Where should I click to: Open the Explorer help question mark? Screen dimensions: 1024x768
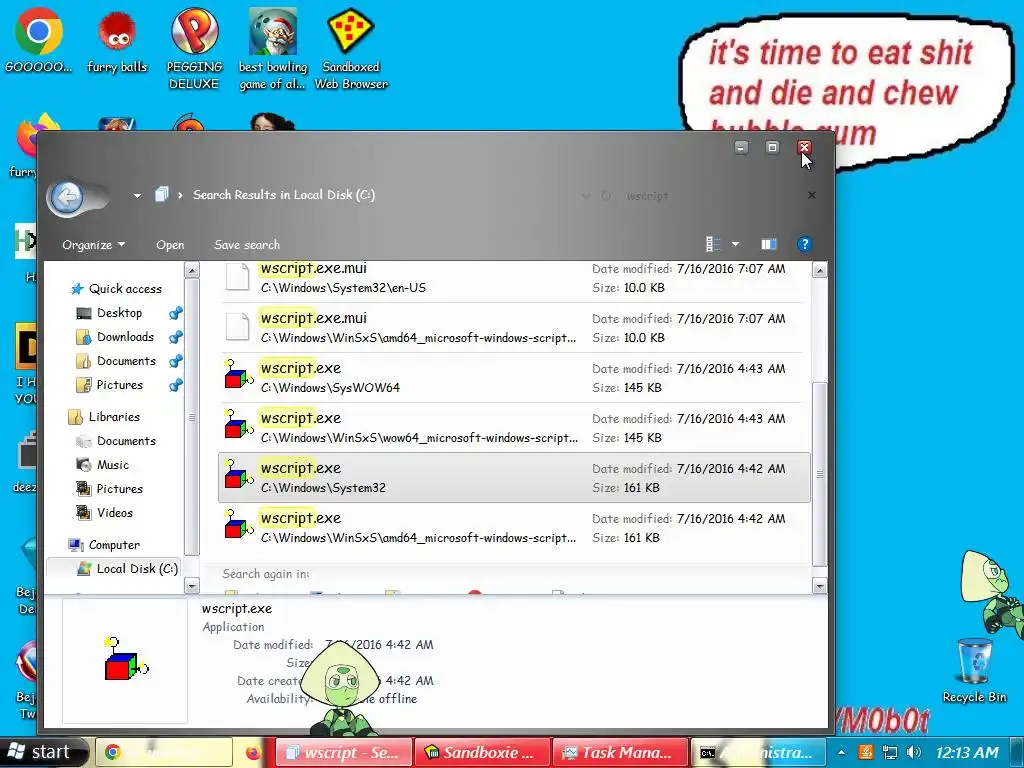click(x=804, y=244)
